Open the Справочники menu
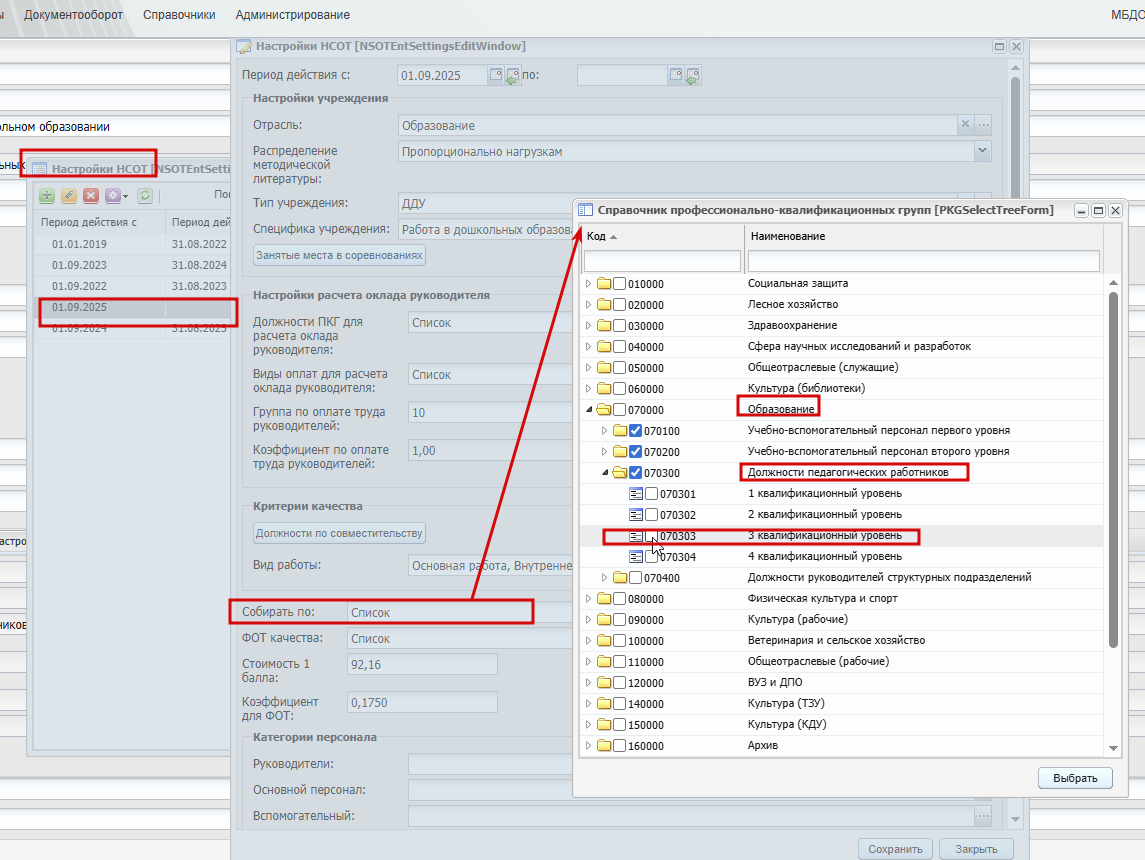The width and height of the screenshot is (1145, 860). coord(179,15)
